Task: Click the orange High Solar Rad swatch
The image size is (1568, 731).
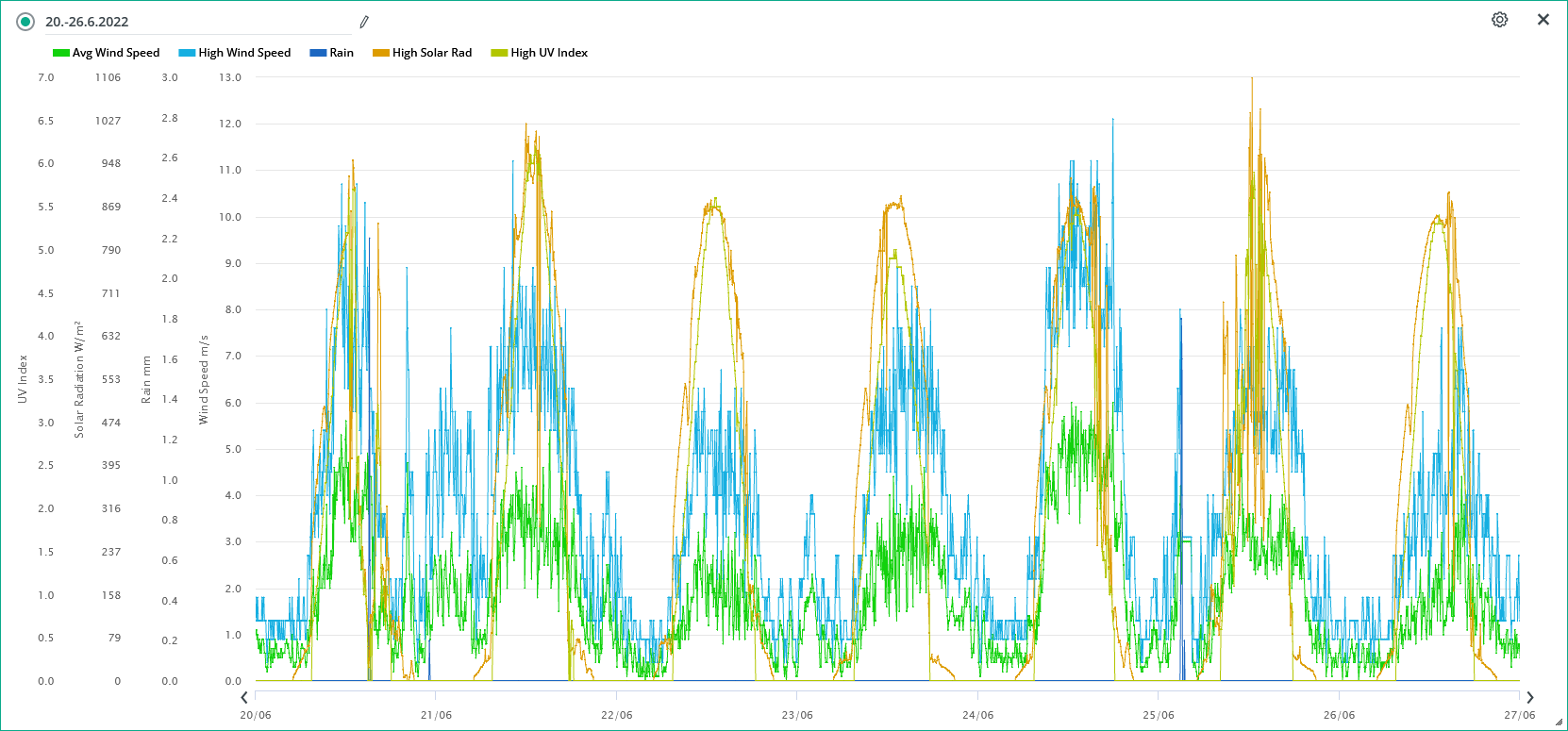Action: pos(381,53)
